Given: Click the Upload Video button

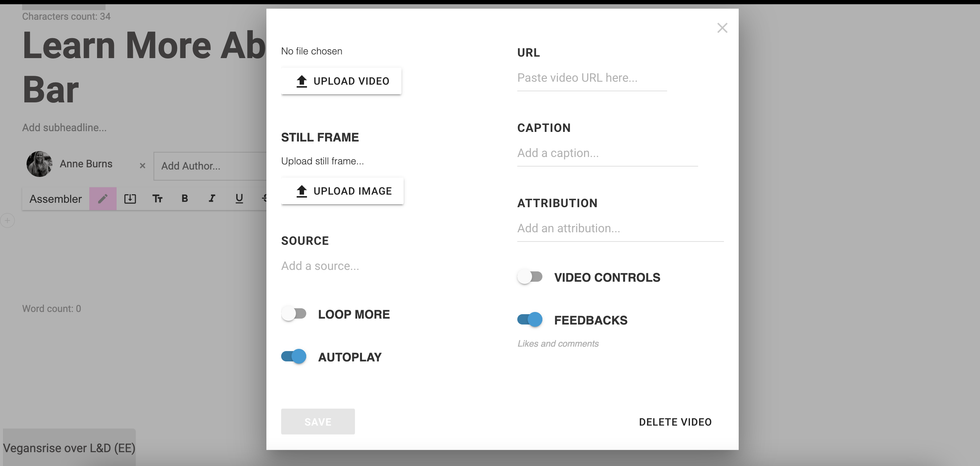Looking at the screenshot, I should point(341,81).
